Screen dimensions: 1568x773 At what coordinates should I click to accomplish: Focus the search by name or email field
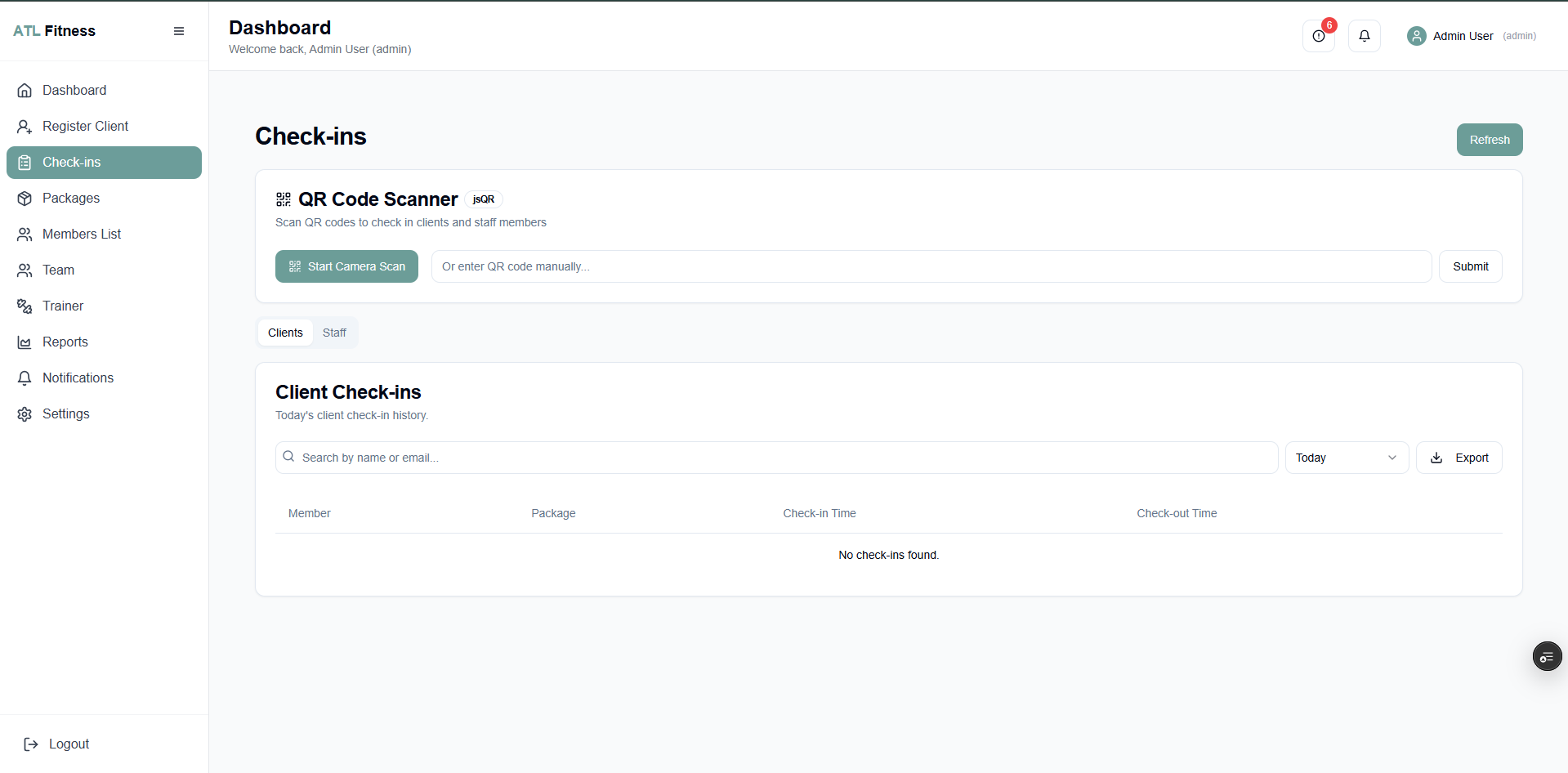click(776, 458)
